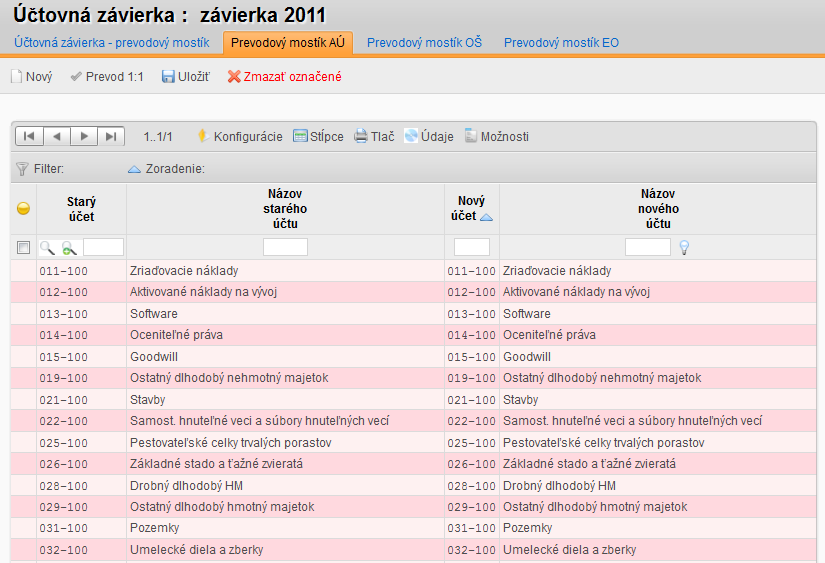This screenshot has width=825, height=563.
Task: Click the light bulb icon in filter row
Action: click(684, 247)
